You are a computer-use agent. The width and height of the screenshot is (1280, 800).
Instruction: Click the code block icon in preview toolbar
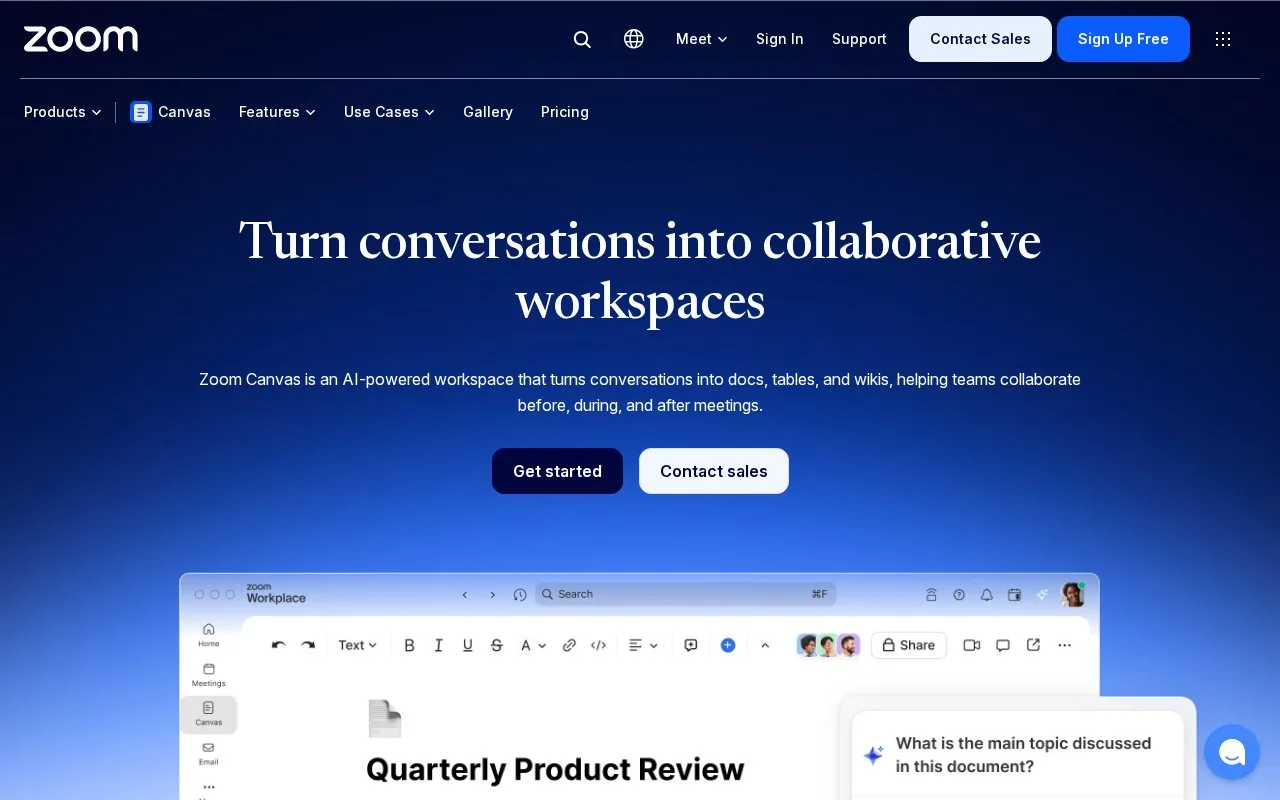[x=598, y=645]
